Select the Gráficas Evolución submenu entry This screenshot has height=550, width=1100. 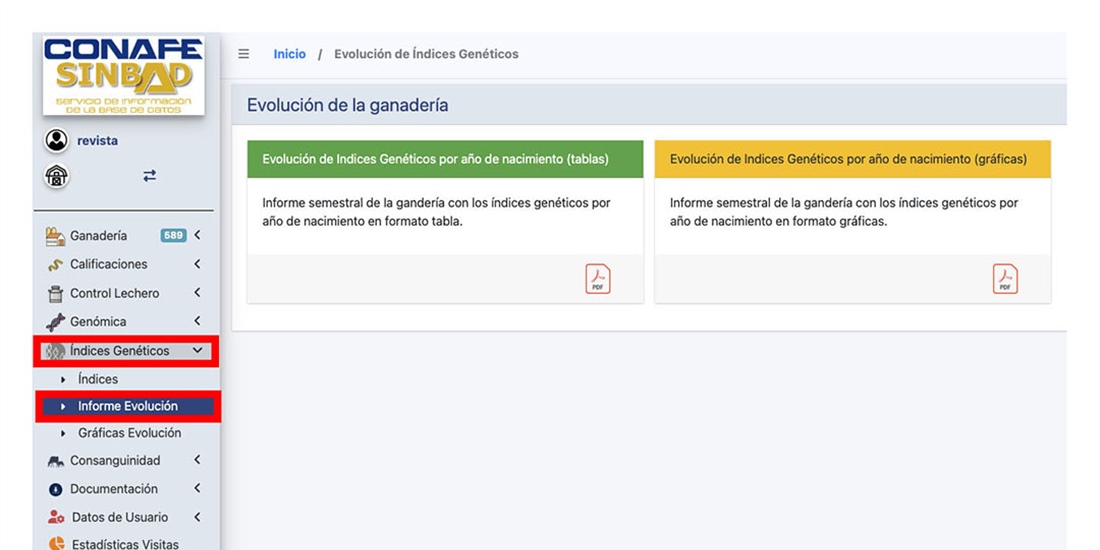click(x=128, y=433)
